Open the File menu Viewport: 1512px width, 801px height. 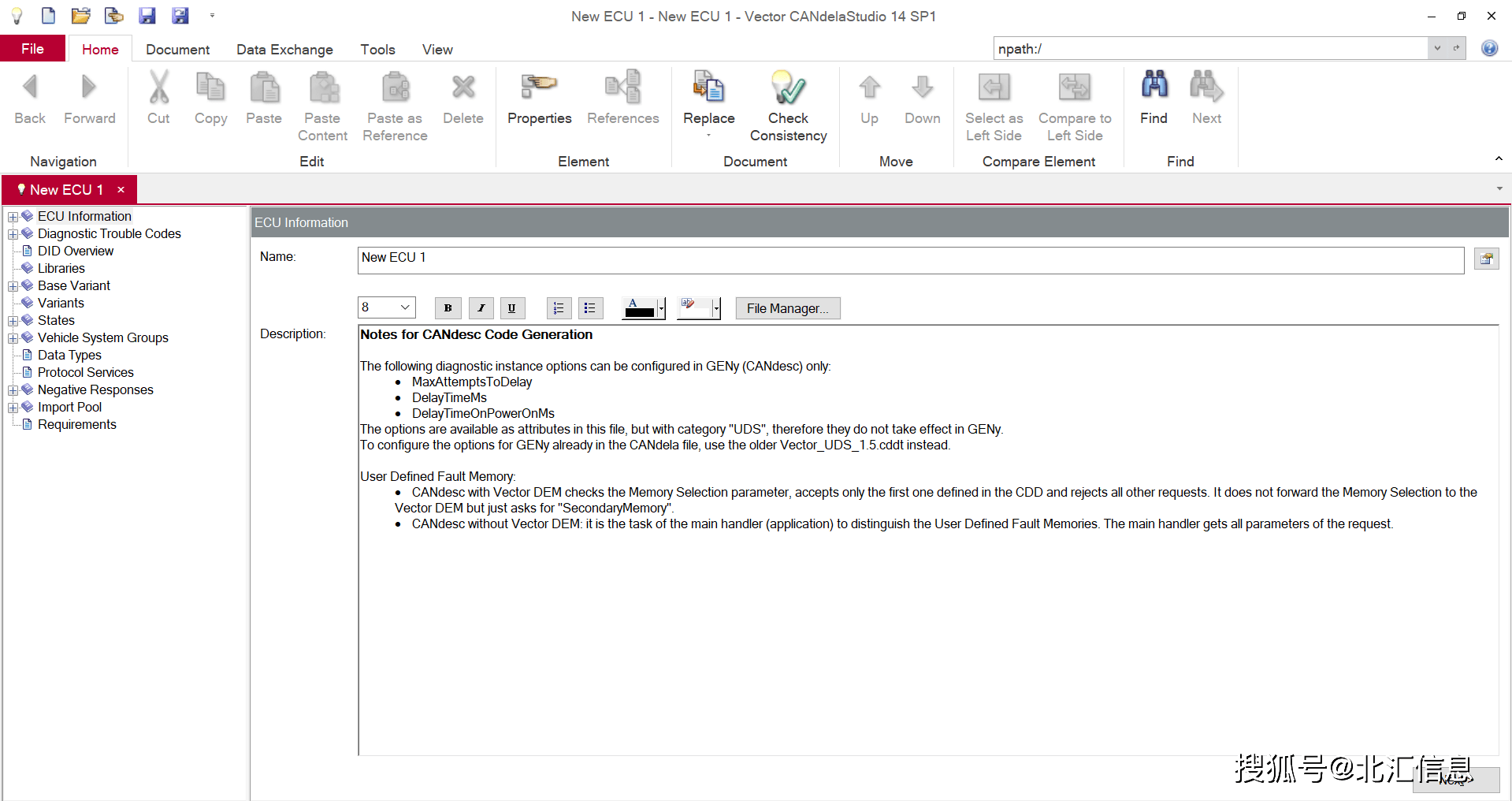(32, 49)
